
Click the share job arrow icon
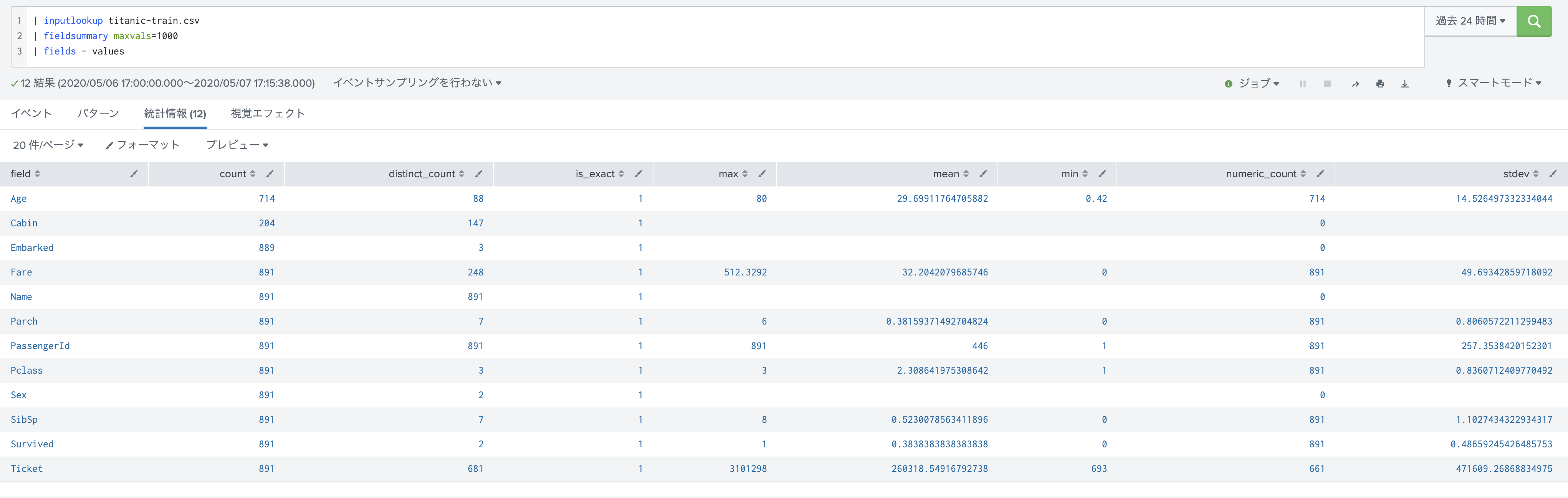click(1355, 84)
